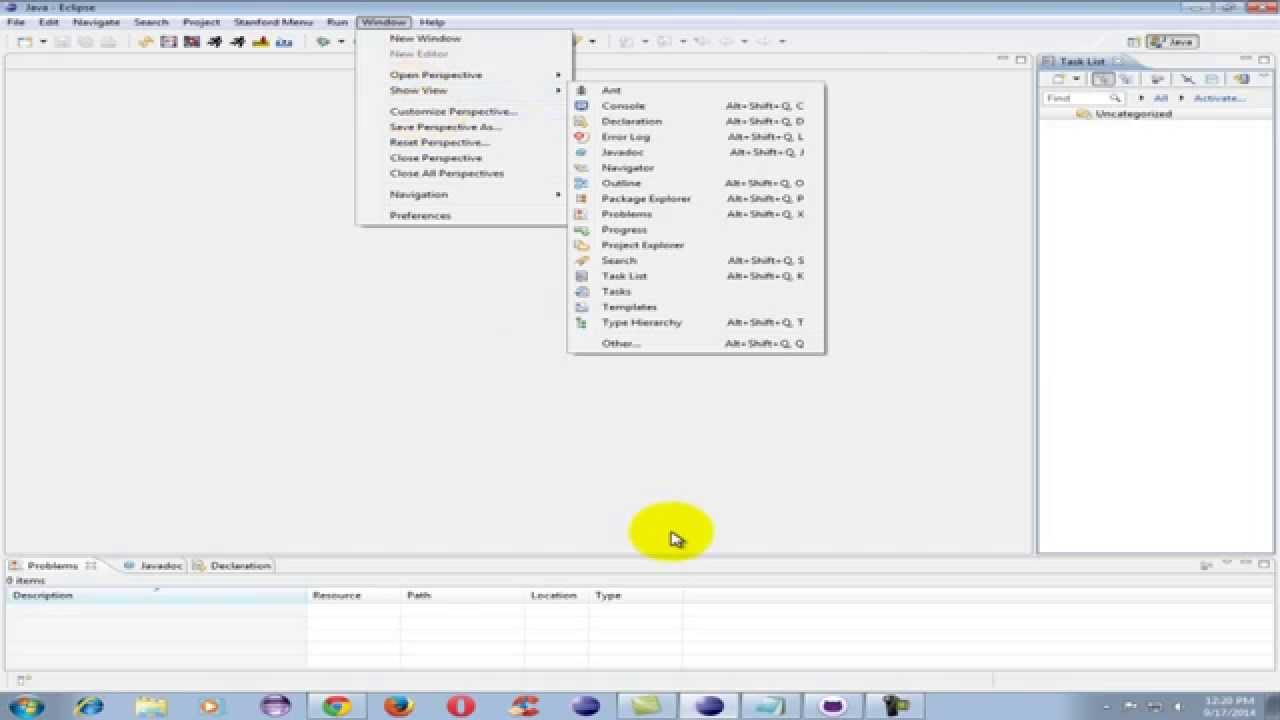Open Internet Explorer from the taskbar
This screenshot has width=1280, height=720.
[89, 706]
